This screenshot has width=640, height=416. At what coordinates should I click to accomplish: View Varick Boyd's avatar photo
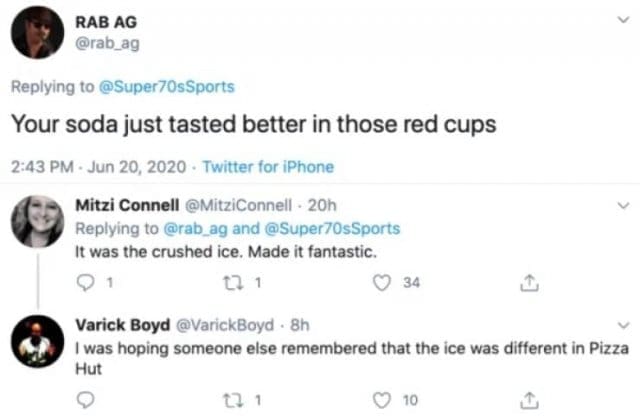coord(38,342)
